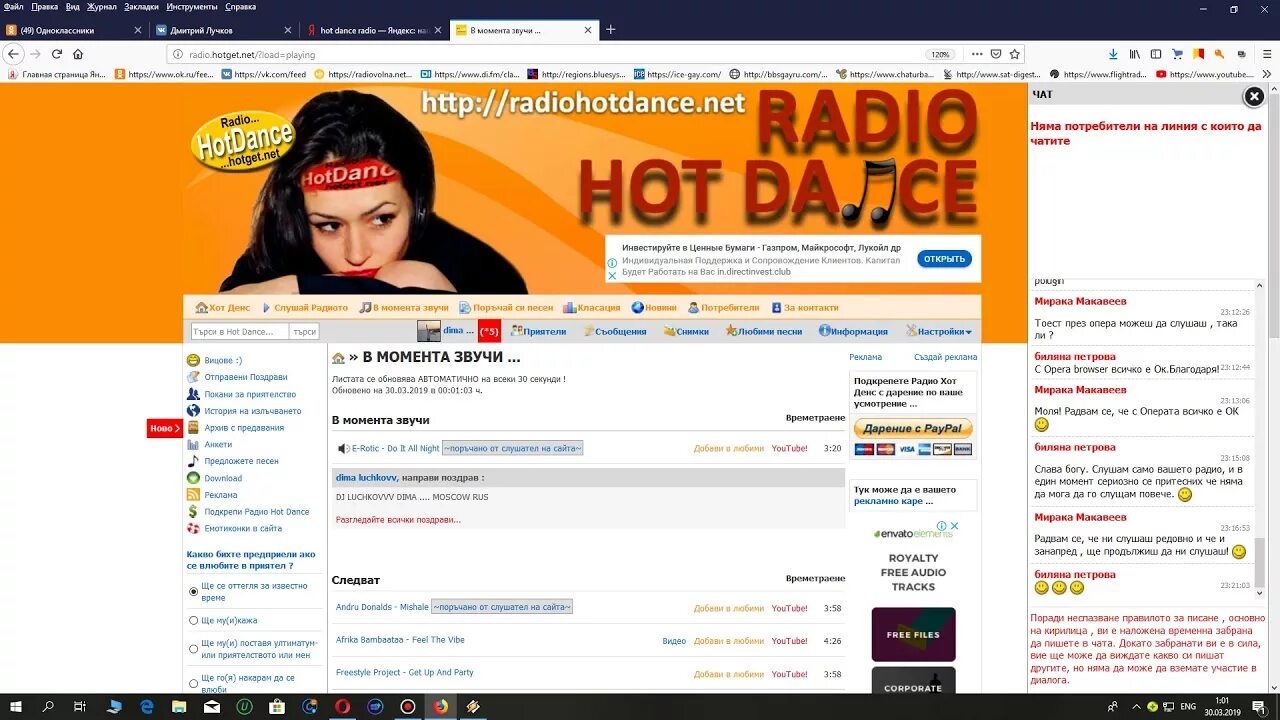Open the Microsoft Edge taskbar icon

147,706
